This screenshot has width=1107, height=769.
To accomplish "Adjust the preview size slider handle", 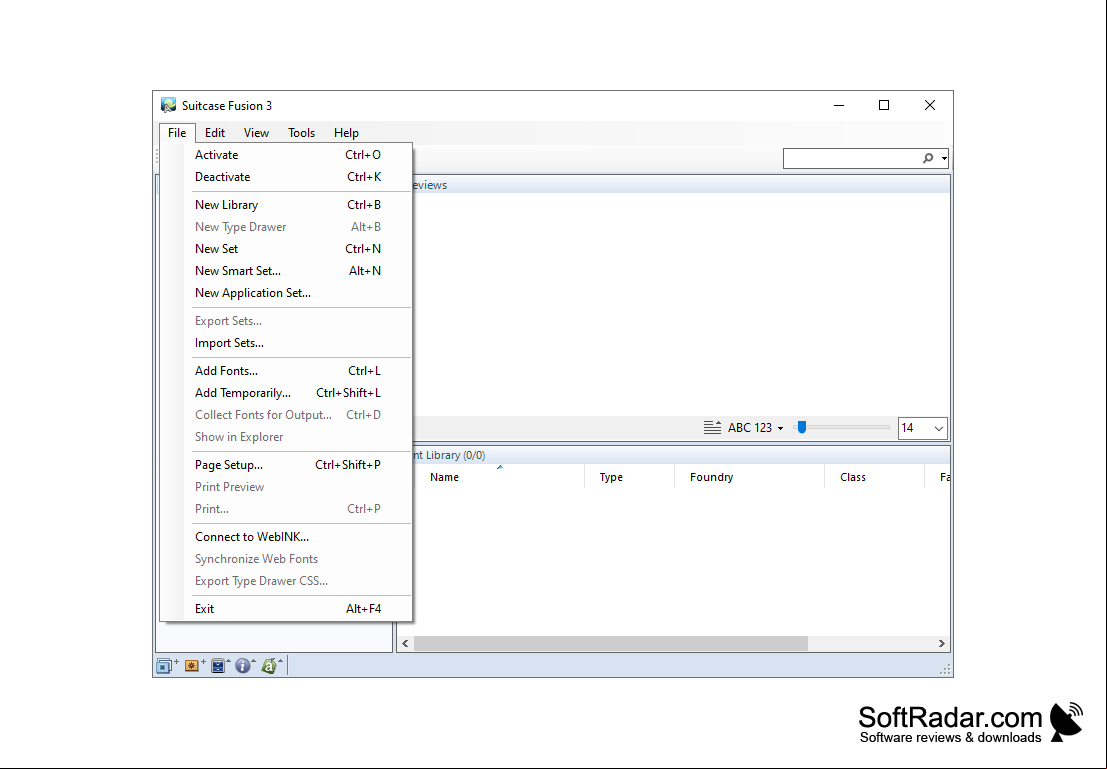I will pyautogui.click(x=801, y=427).
